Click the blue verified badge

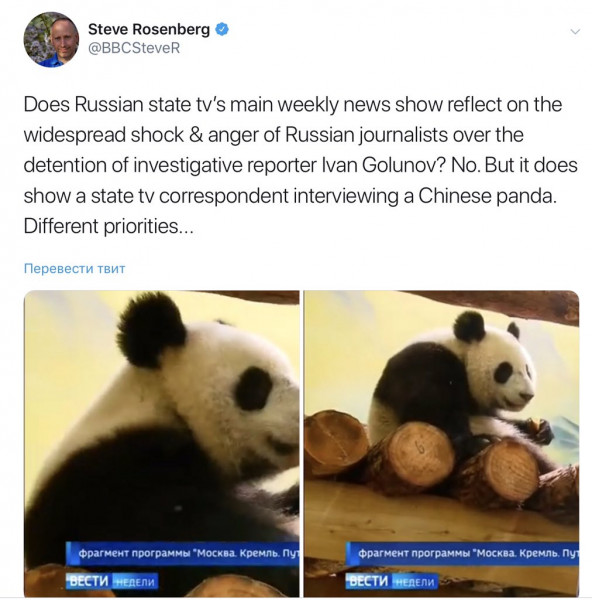click(222, 29)
